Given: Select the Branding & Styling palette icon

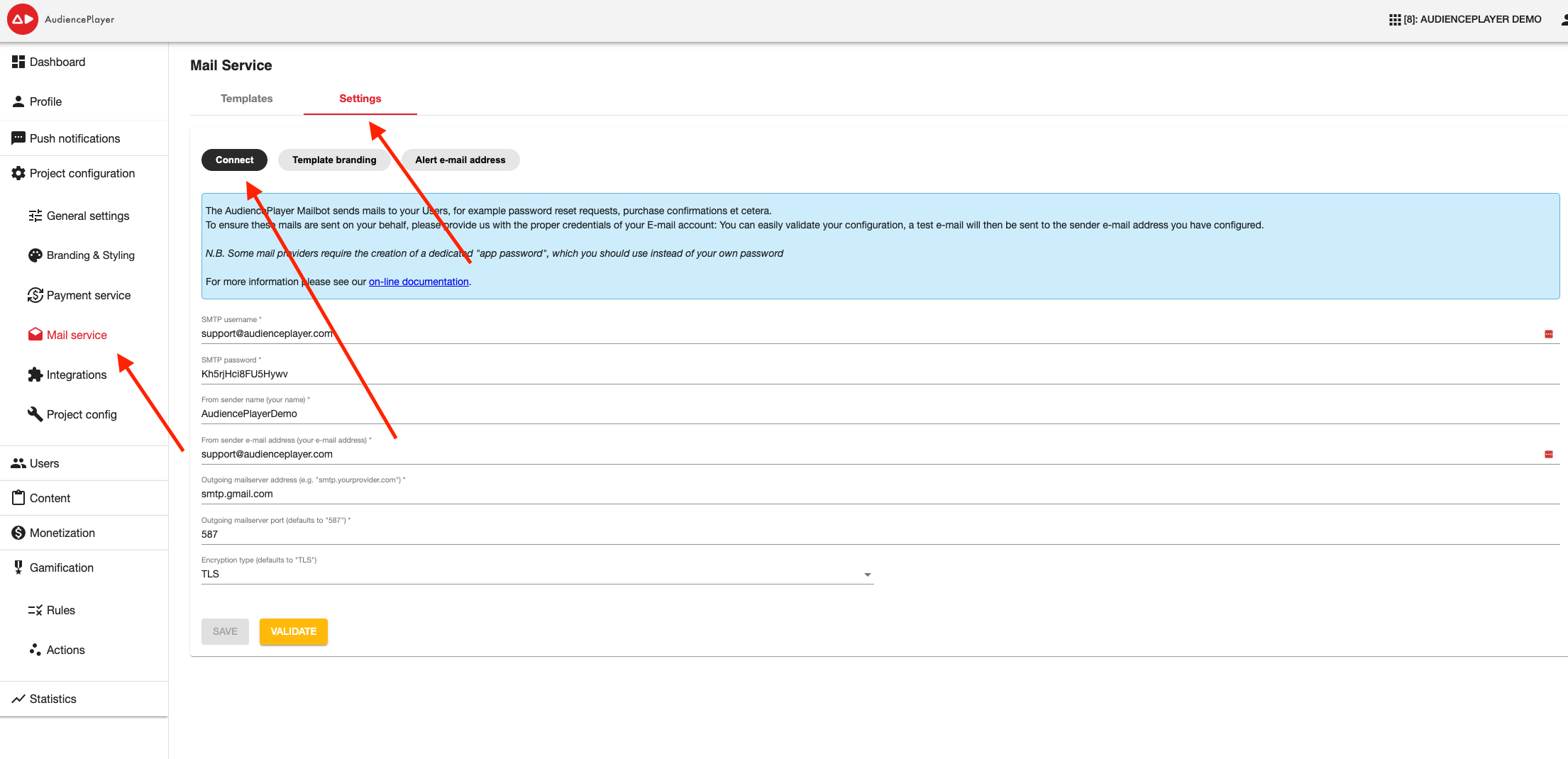Looking at the screenshot, I should click(35, 255).
